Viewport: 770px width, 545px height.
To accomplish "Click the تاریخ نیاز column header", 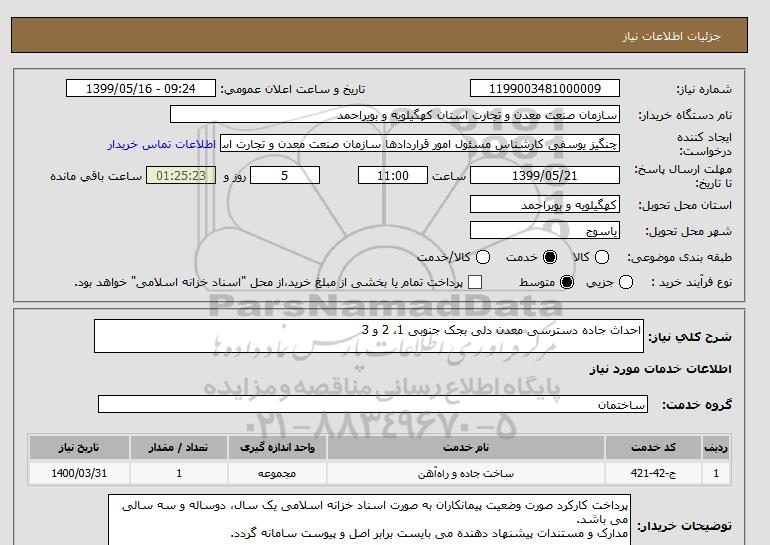I will [79, 448].
